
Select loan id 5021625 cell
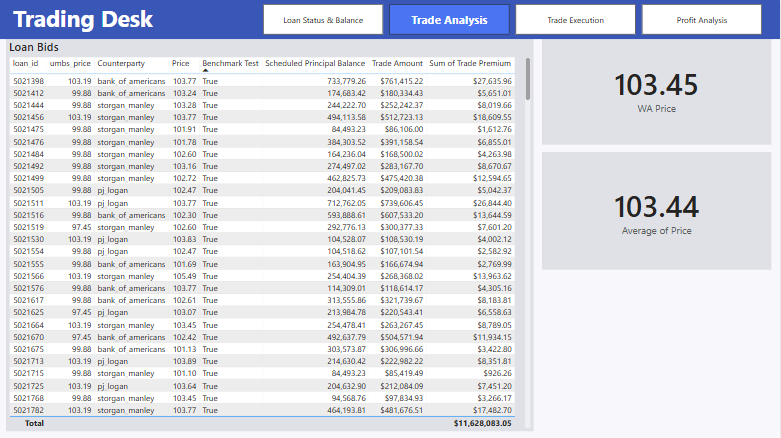28,312
